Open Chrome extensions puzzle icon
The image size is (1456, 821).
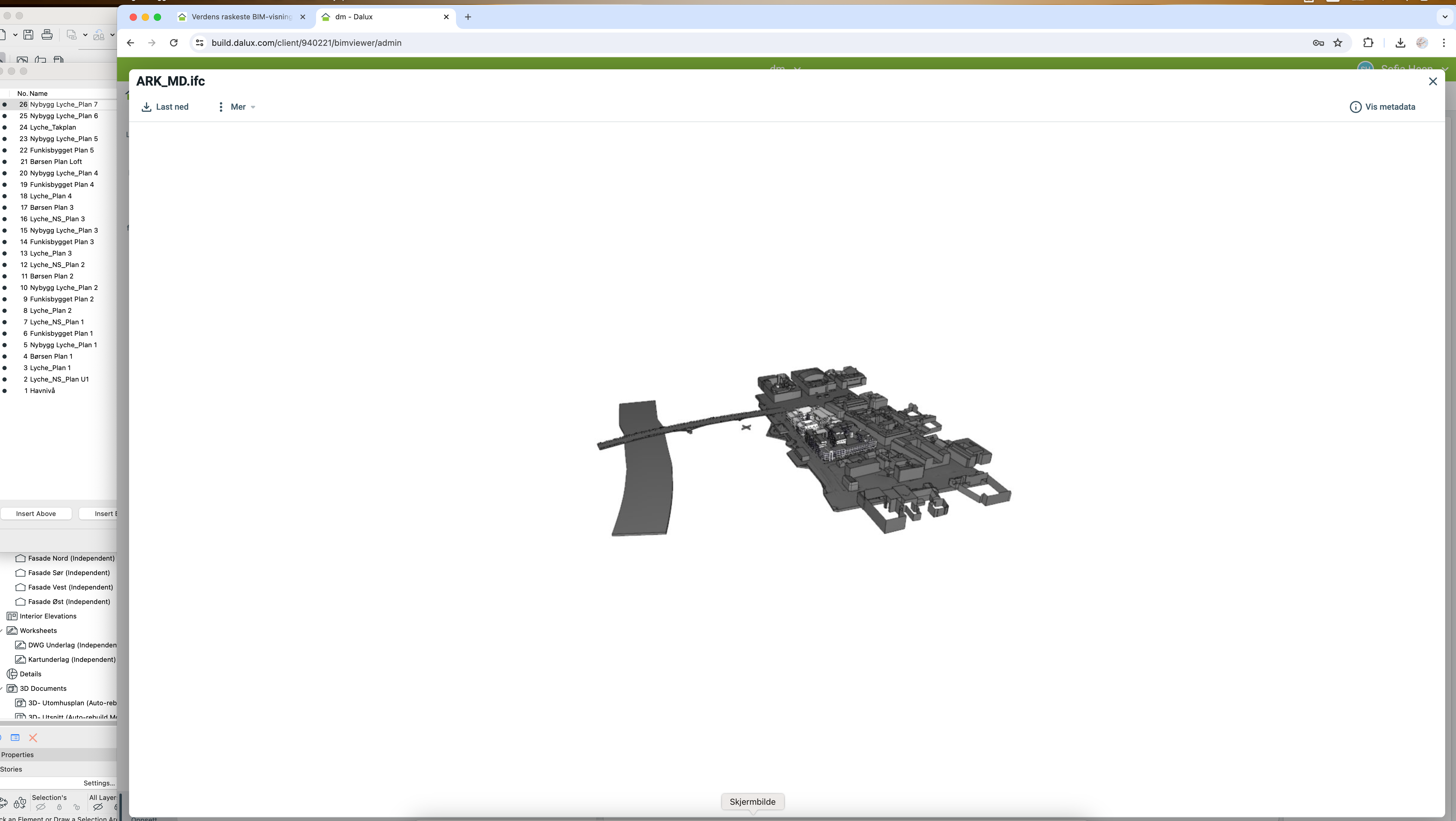click(x=1368, y=42)
